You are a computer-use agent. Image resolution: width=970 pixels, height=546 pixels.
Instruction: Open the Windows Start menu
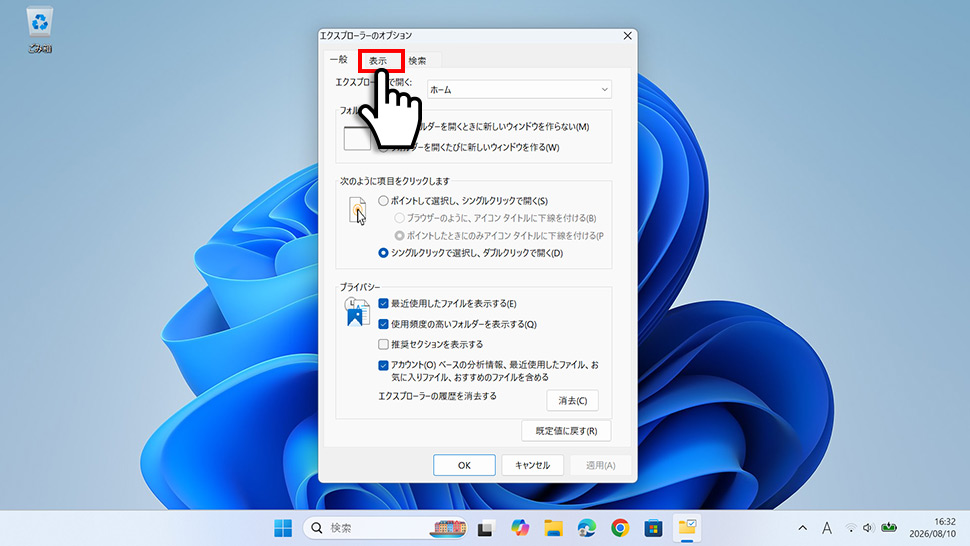pos(283,528)
